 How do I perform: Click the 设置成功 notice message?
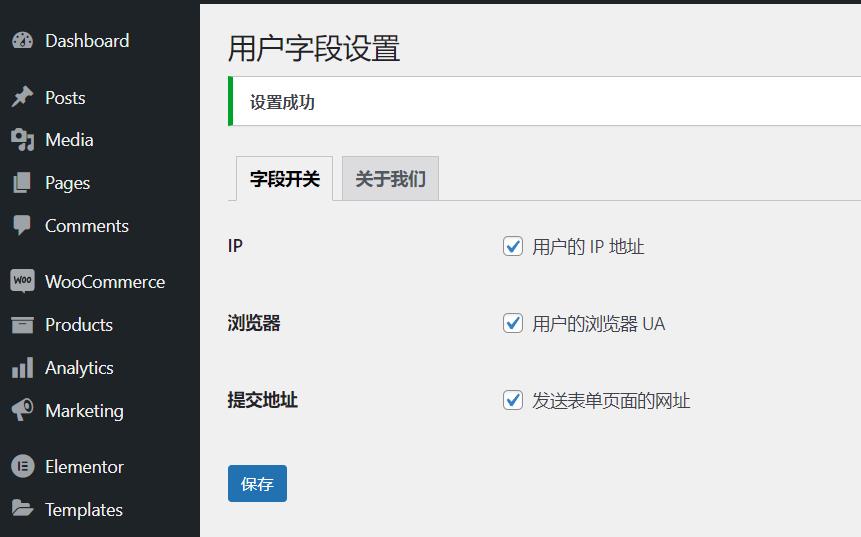[282, 102]
